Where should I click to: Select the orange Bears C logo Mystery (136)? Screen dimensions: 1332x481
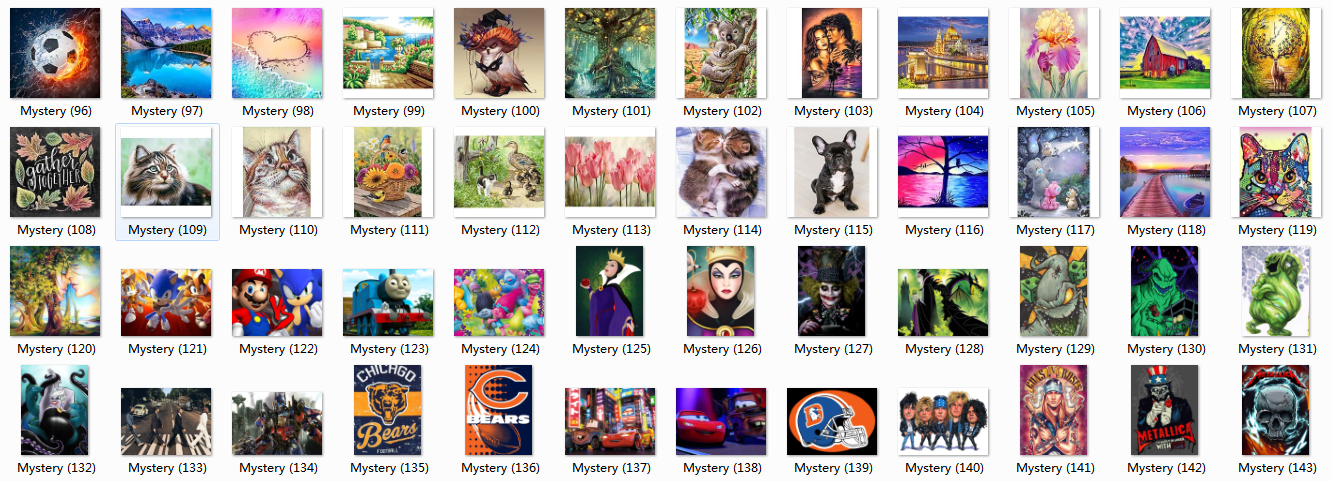click(499, 410)
